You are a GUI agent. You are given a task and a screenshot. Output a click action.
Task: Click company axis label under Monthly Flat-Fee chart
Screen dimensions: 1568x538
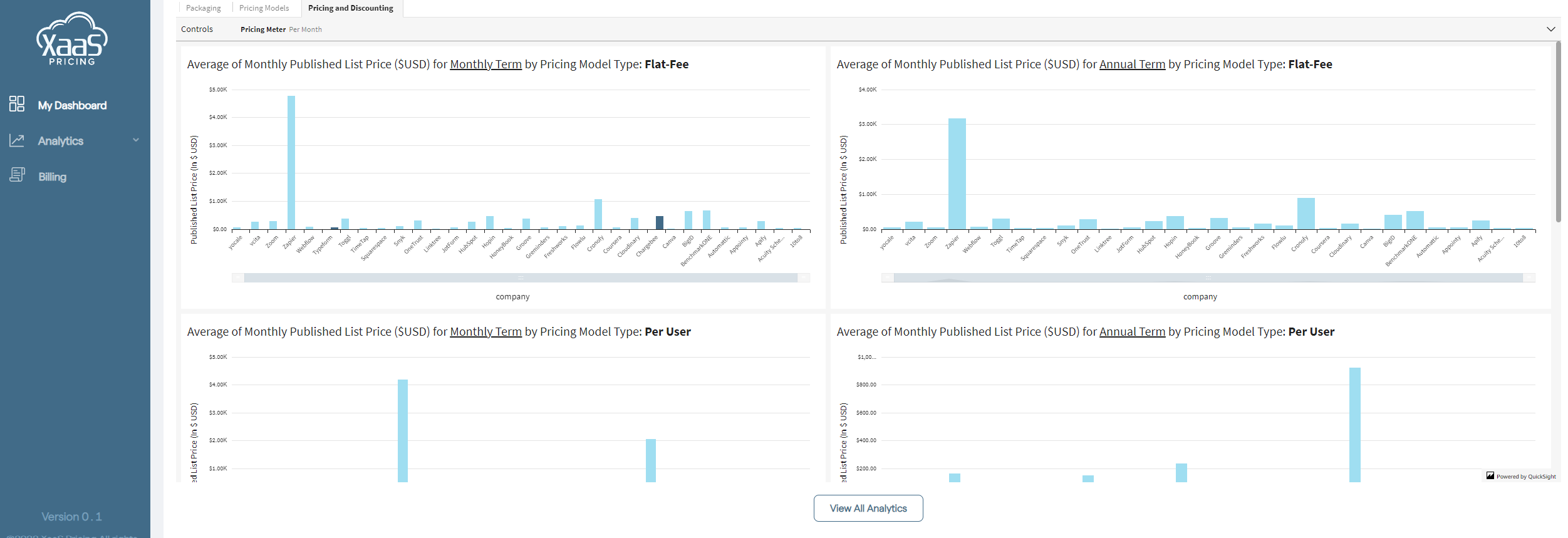pyautogui.click(x=512, y=296)
